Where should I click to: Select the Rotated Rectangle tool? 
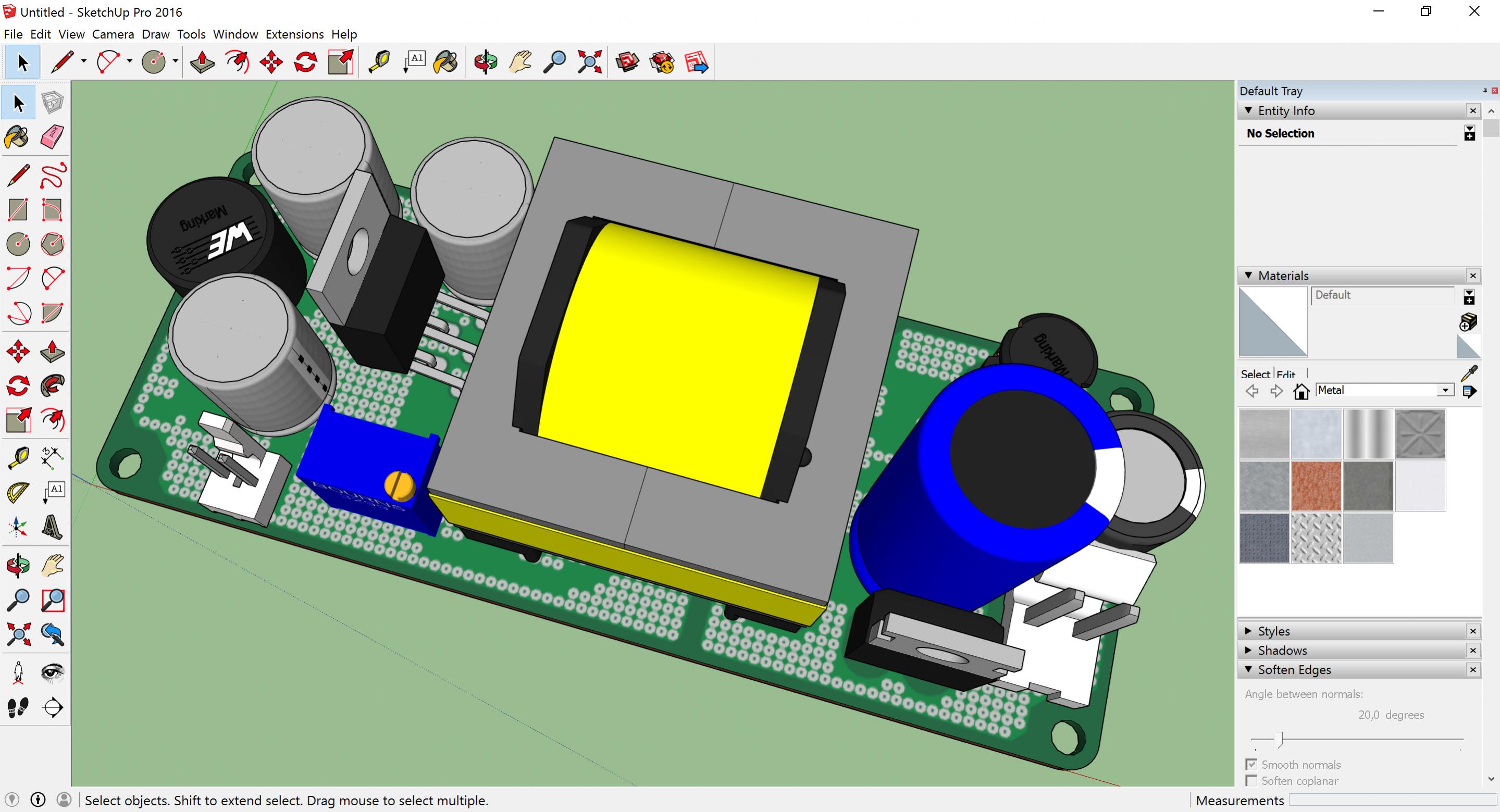pos(53,210)
